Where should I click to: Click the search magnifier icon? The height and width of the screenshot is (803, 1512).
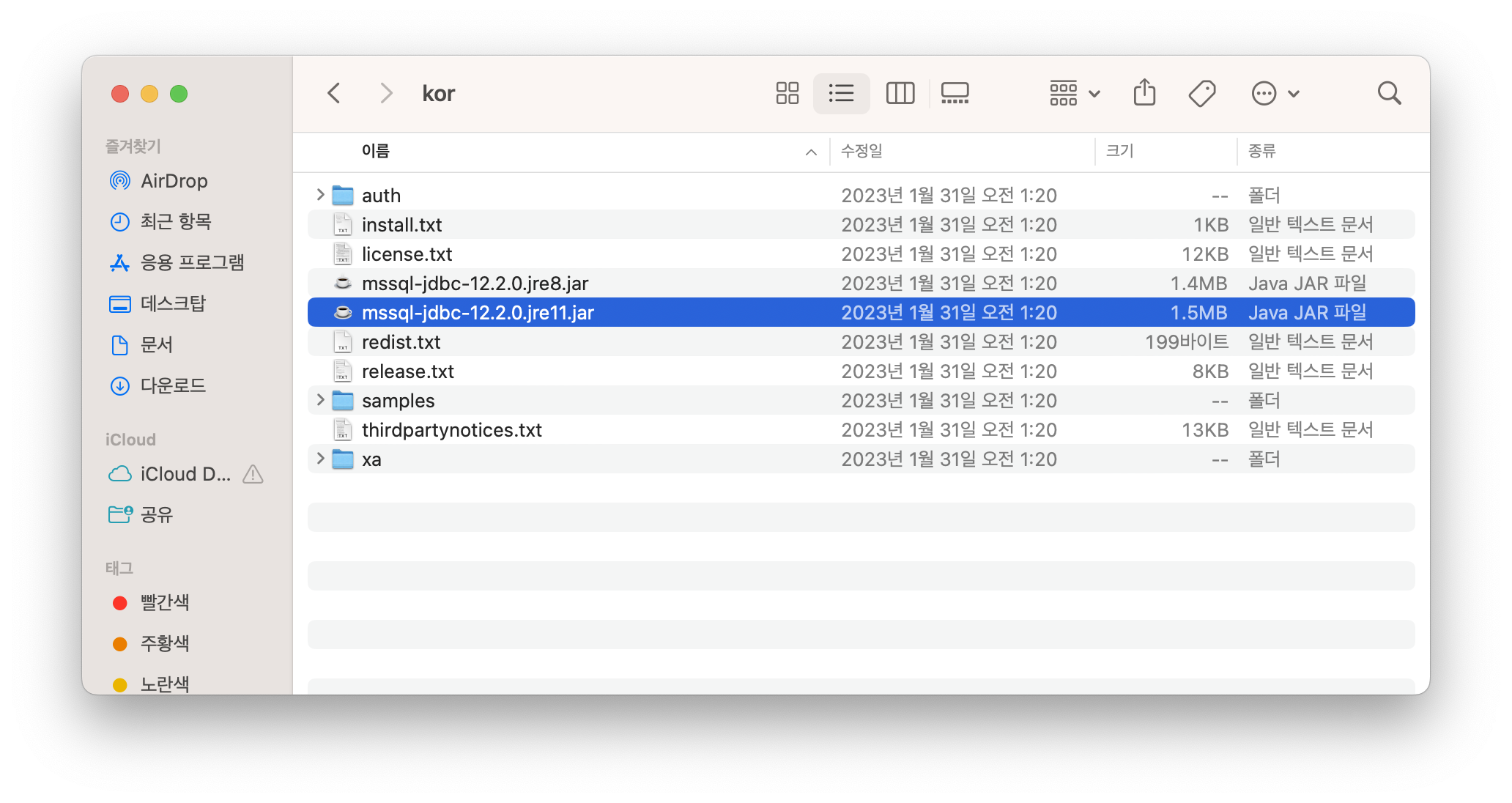(x=1389, y=93)
